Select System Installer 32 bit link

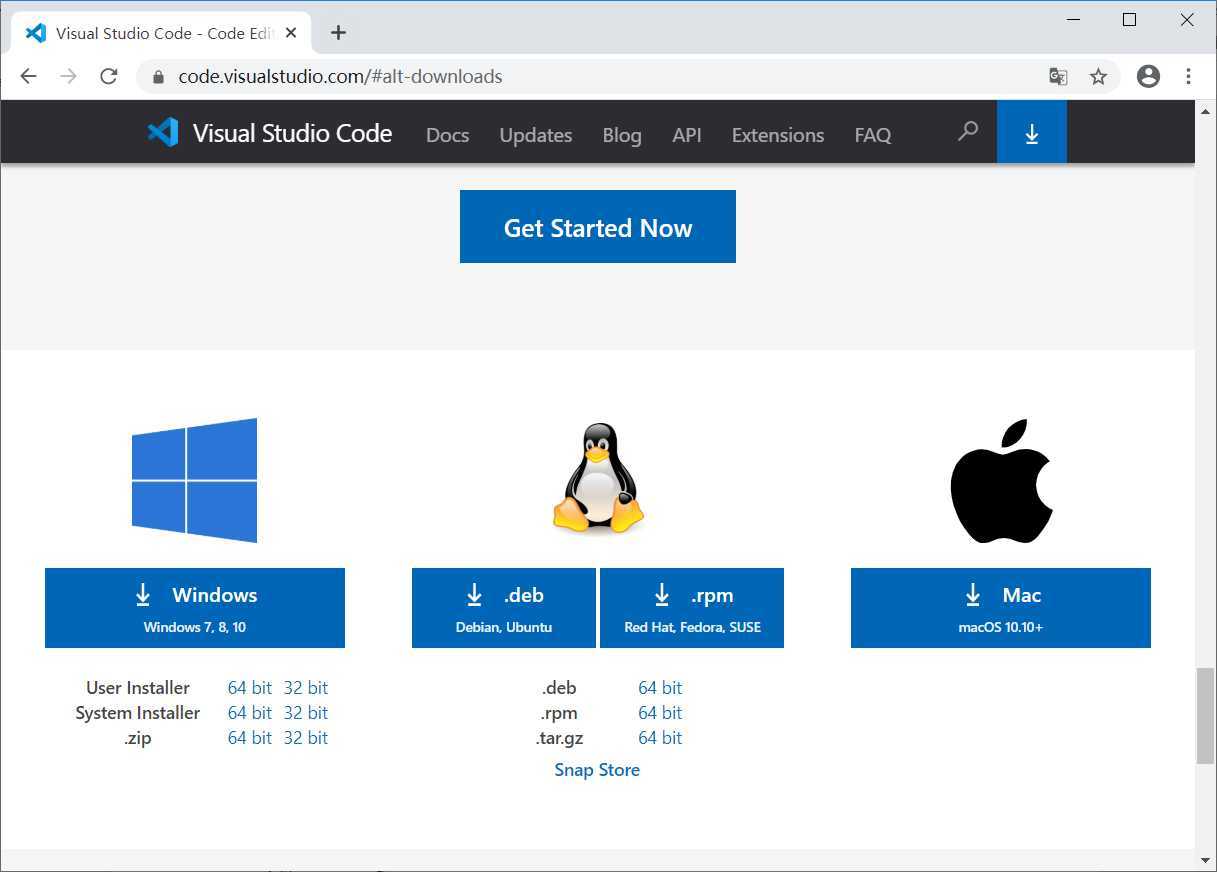click(x=306, y=713)
